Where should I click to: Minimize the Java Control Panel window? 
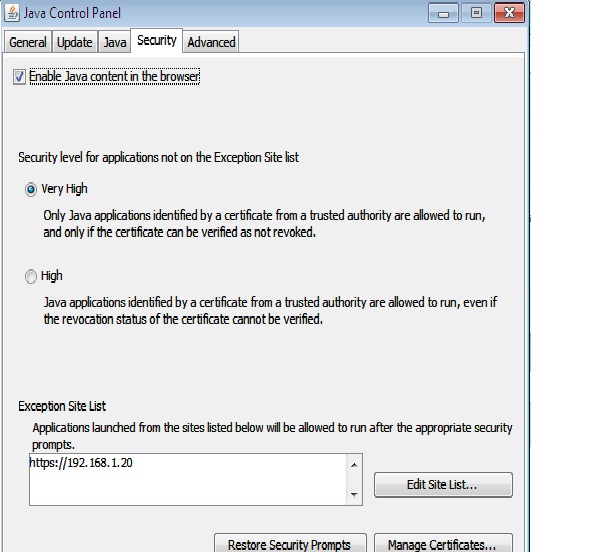[x=443, y=13]
